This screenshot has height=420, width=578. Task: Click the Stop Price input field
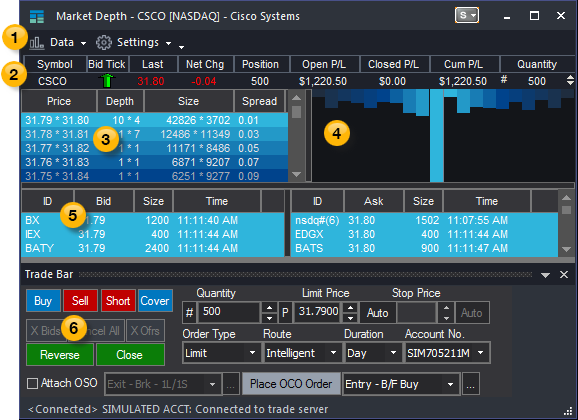point(417,312)
